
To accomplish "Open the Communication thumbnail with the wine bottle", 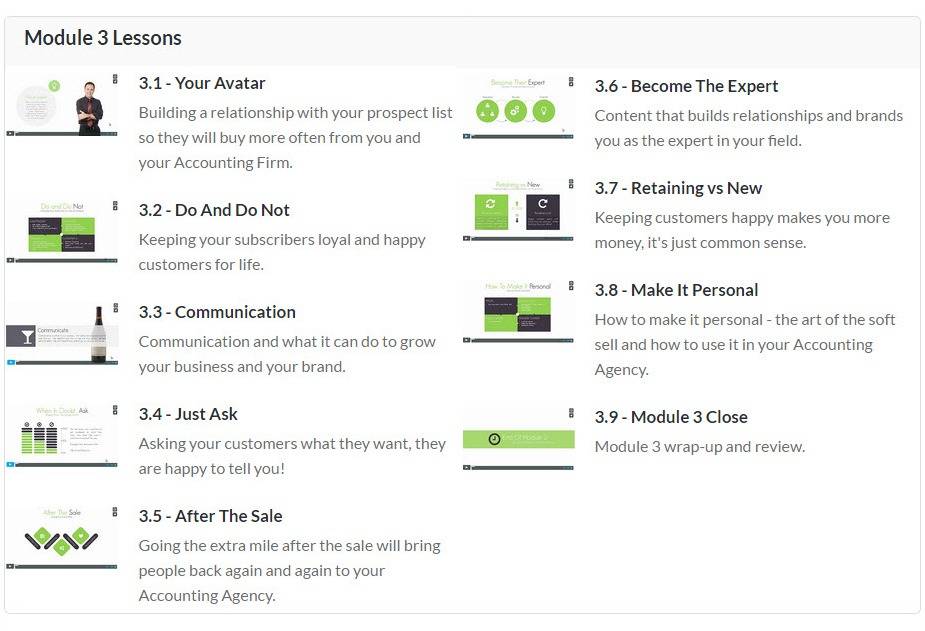I will click(x=62, y=331).
